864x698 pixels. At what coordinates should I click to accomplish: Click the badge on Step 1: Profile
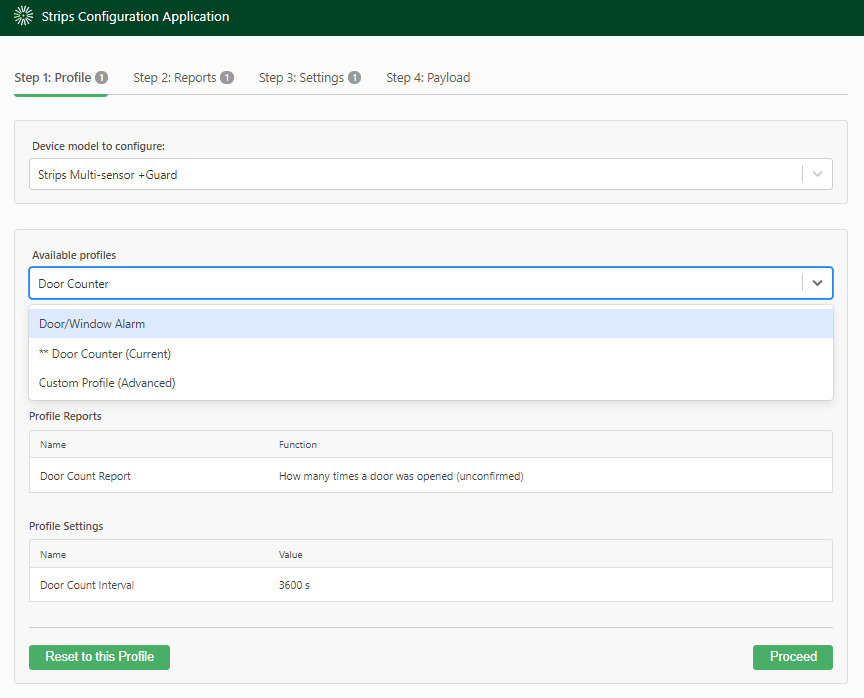tap(101, 78)
